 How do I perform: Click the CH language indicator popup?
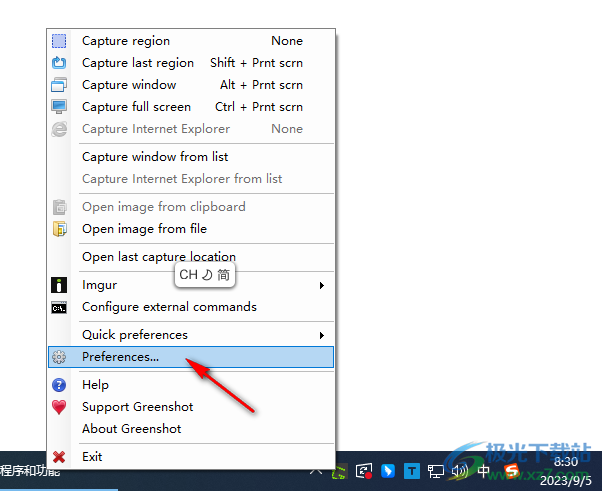click(x=205, y=275)
